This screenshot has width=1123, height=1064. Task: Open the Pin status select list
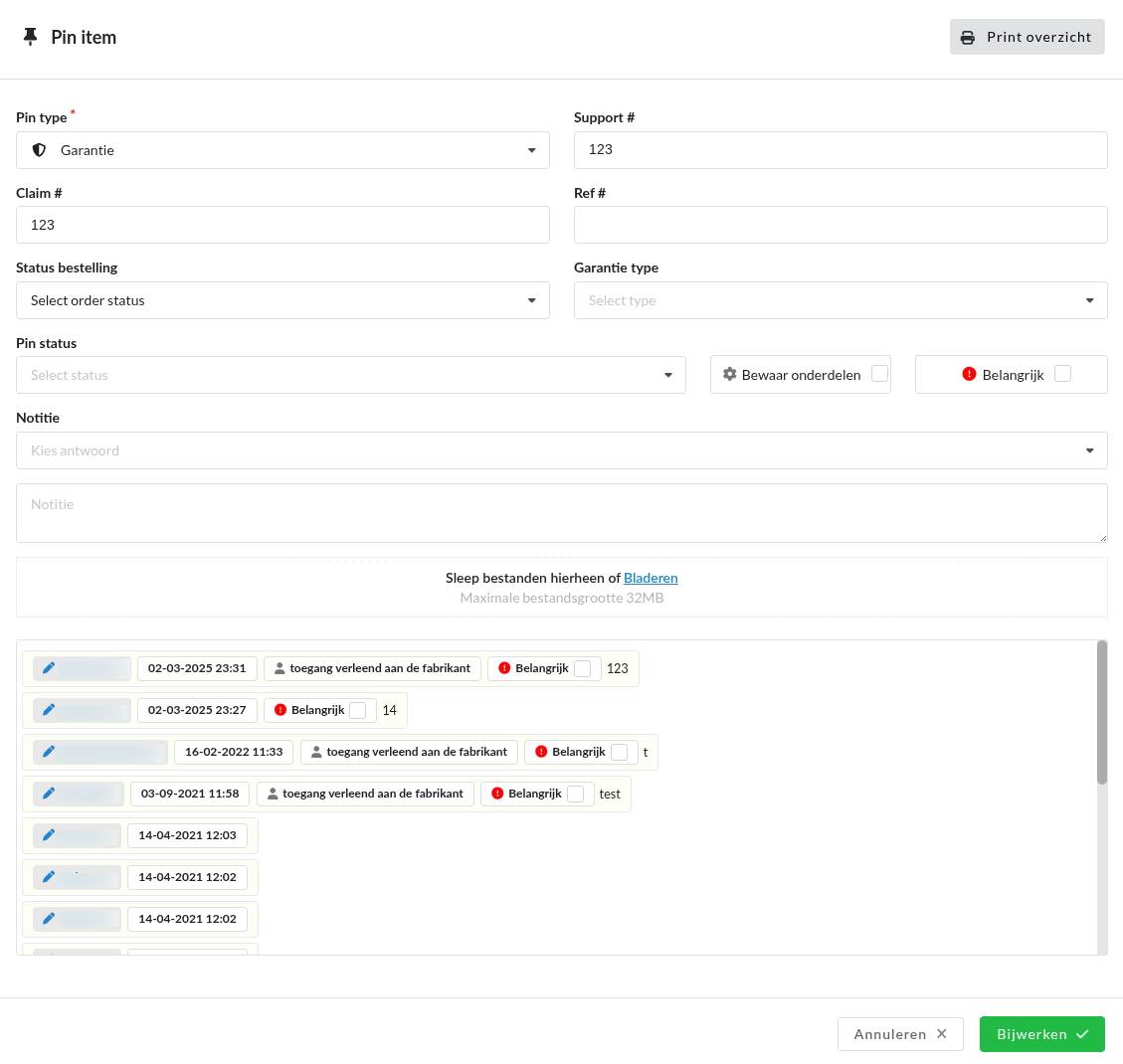coord(351,375)
